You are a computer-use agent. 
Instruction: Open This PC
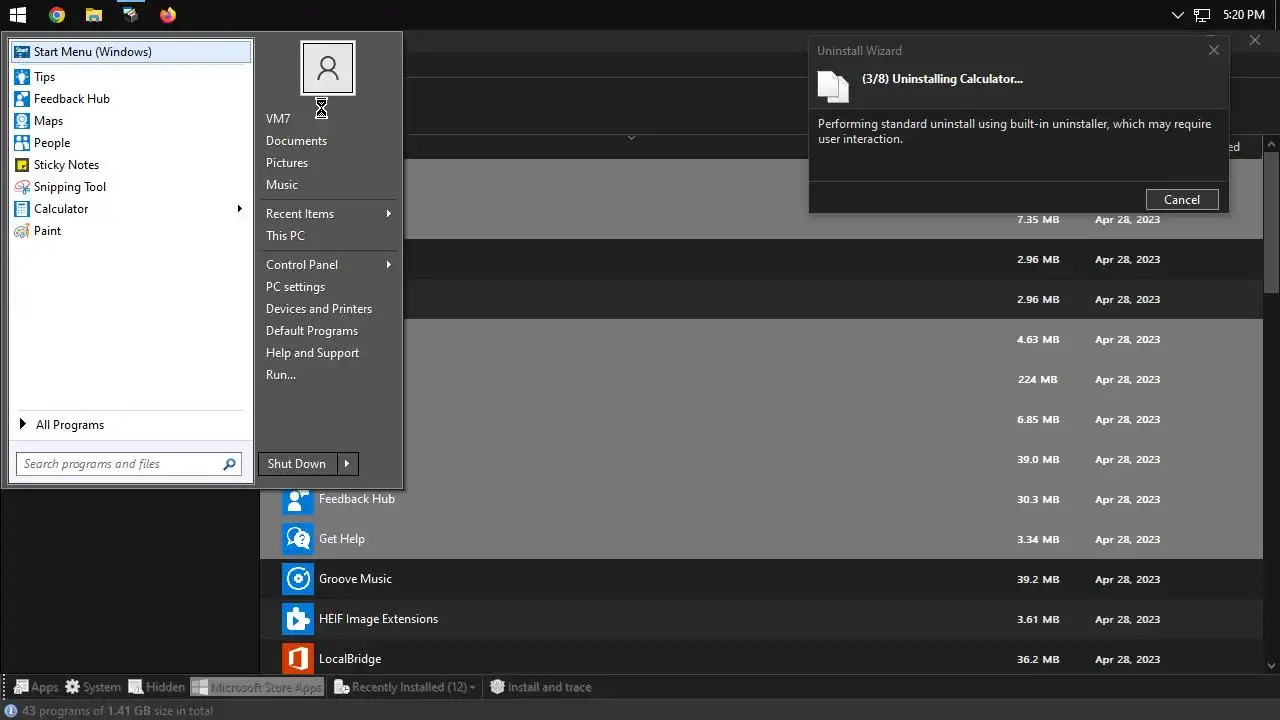coord(285,236)
